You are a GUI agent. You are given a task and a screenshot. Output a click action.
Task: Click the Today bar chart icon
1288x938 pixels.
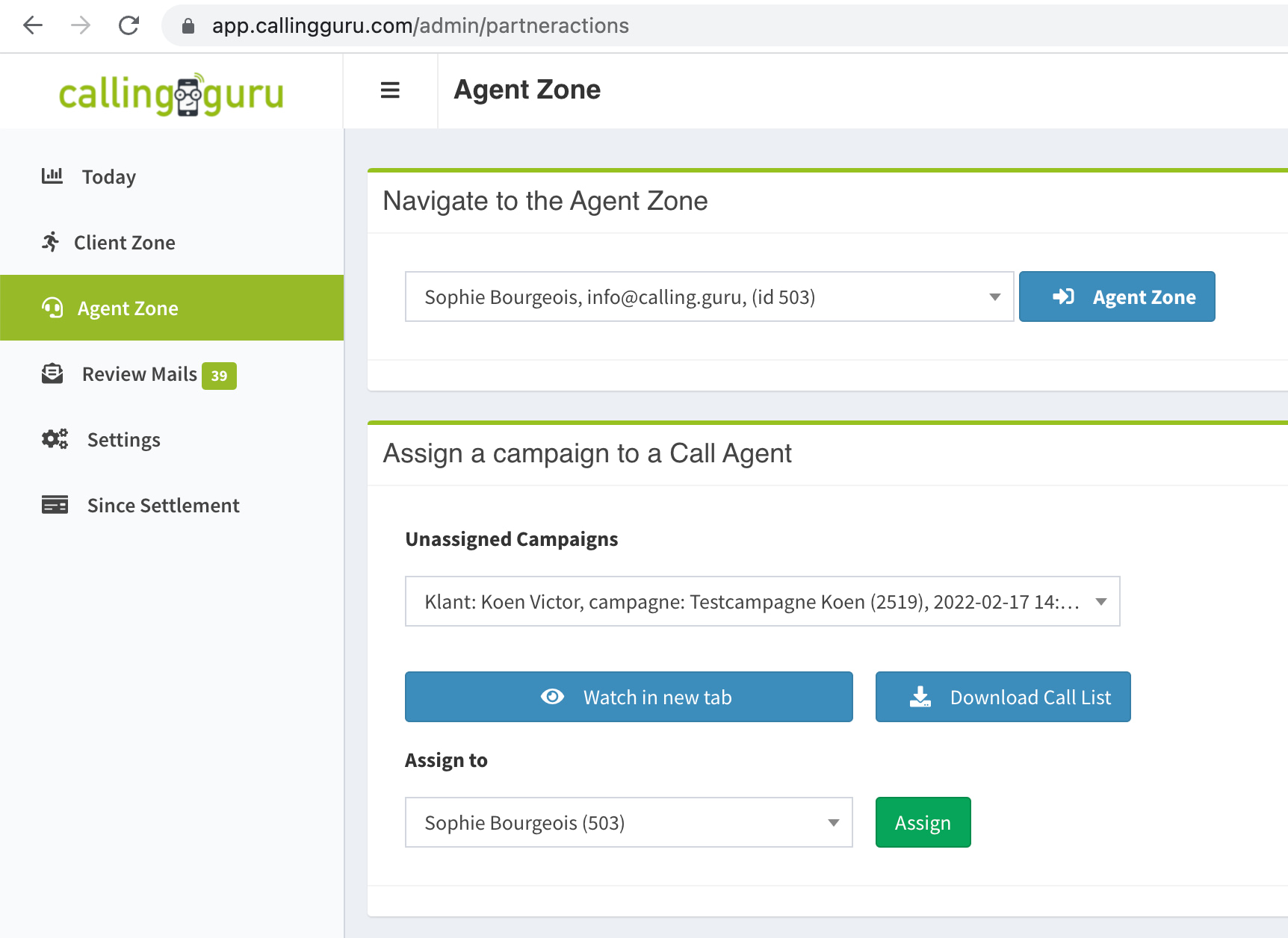[52, 176]
